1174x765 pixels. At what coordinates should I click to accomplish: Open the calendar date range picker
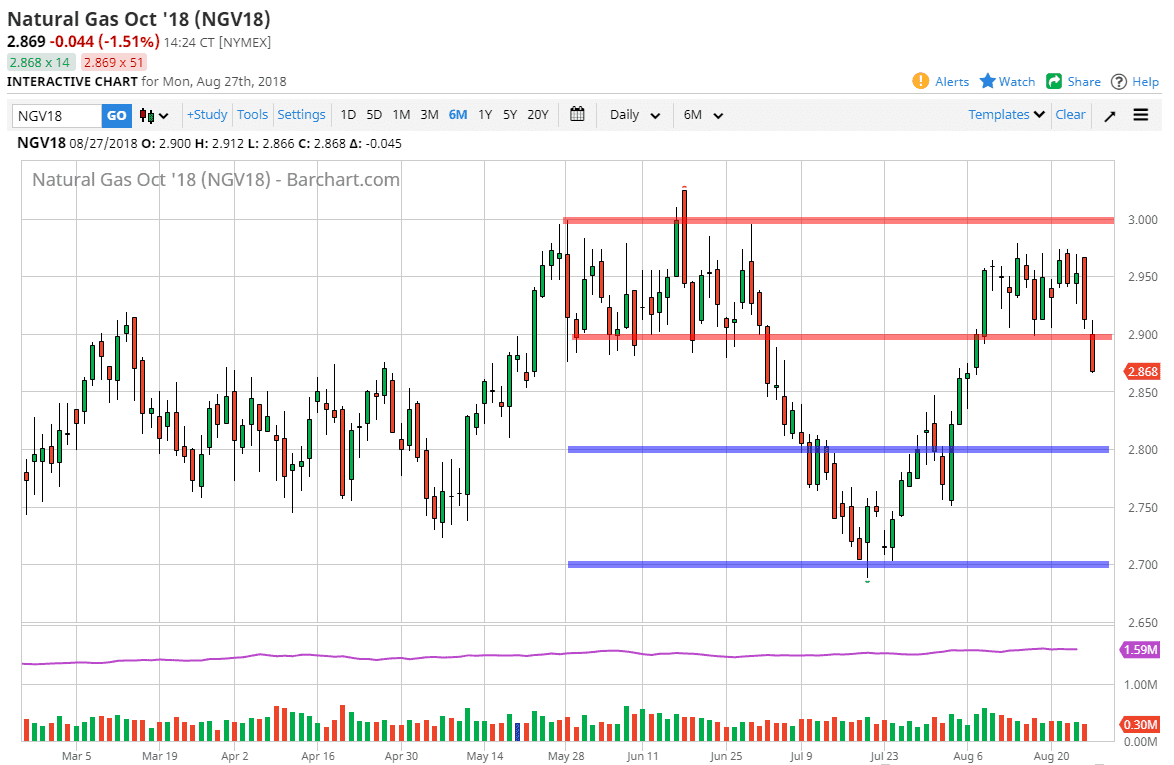click(x=577, y=115)
